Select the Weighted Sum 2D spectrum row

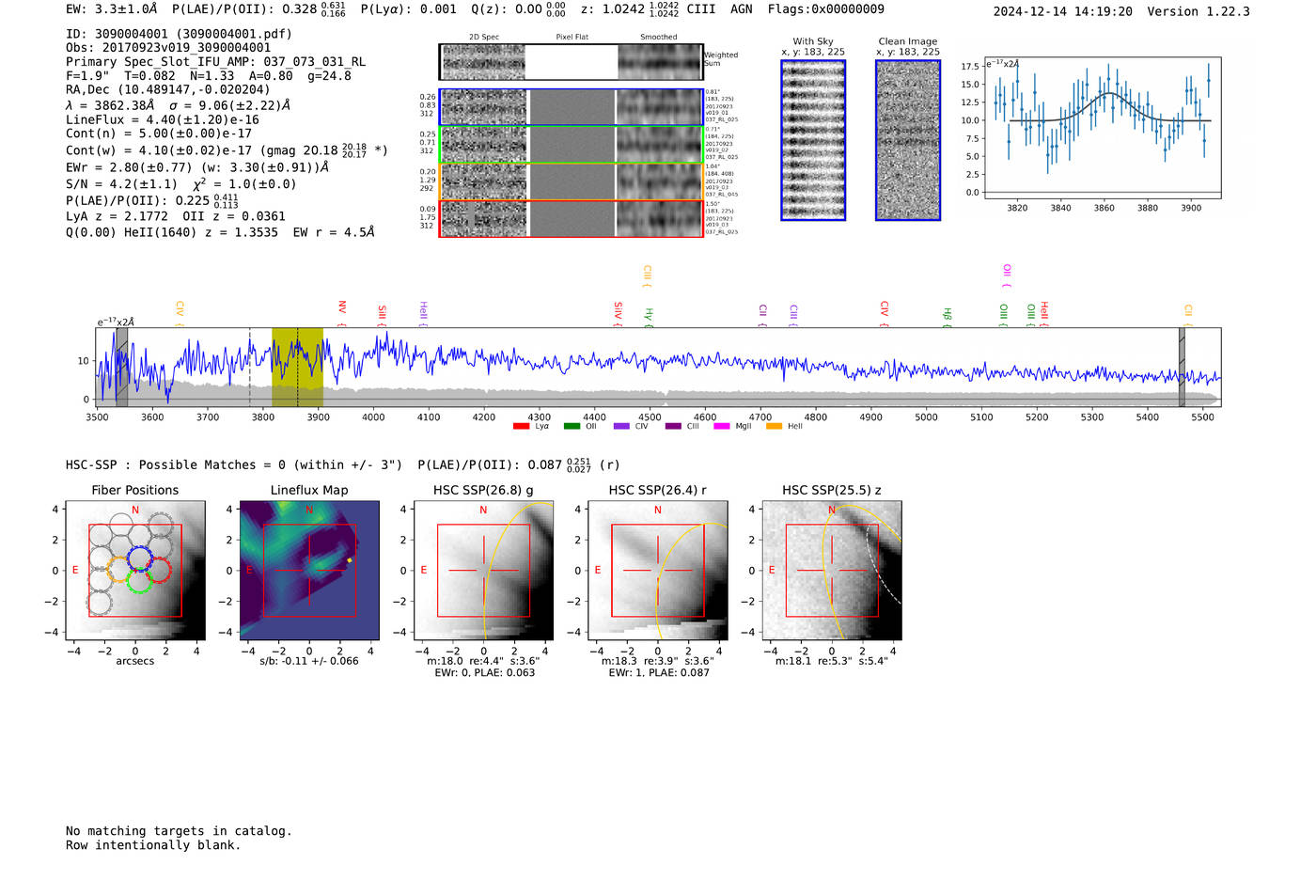(x=572, y=62)
